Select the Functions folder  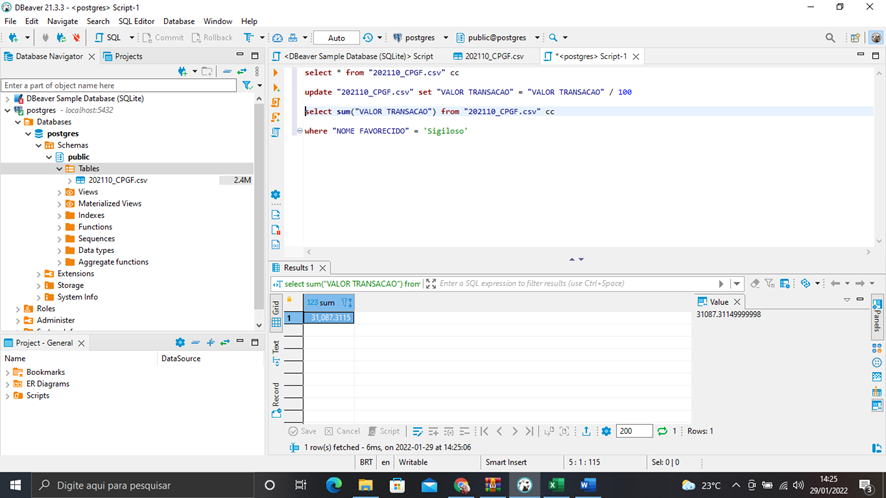95,227
